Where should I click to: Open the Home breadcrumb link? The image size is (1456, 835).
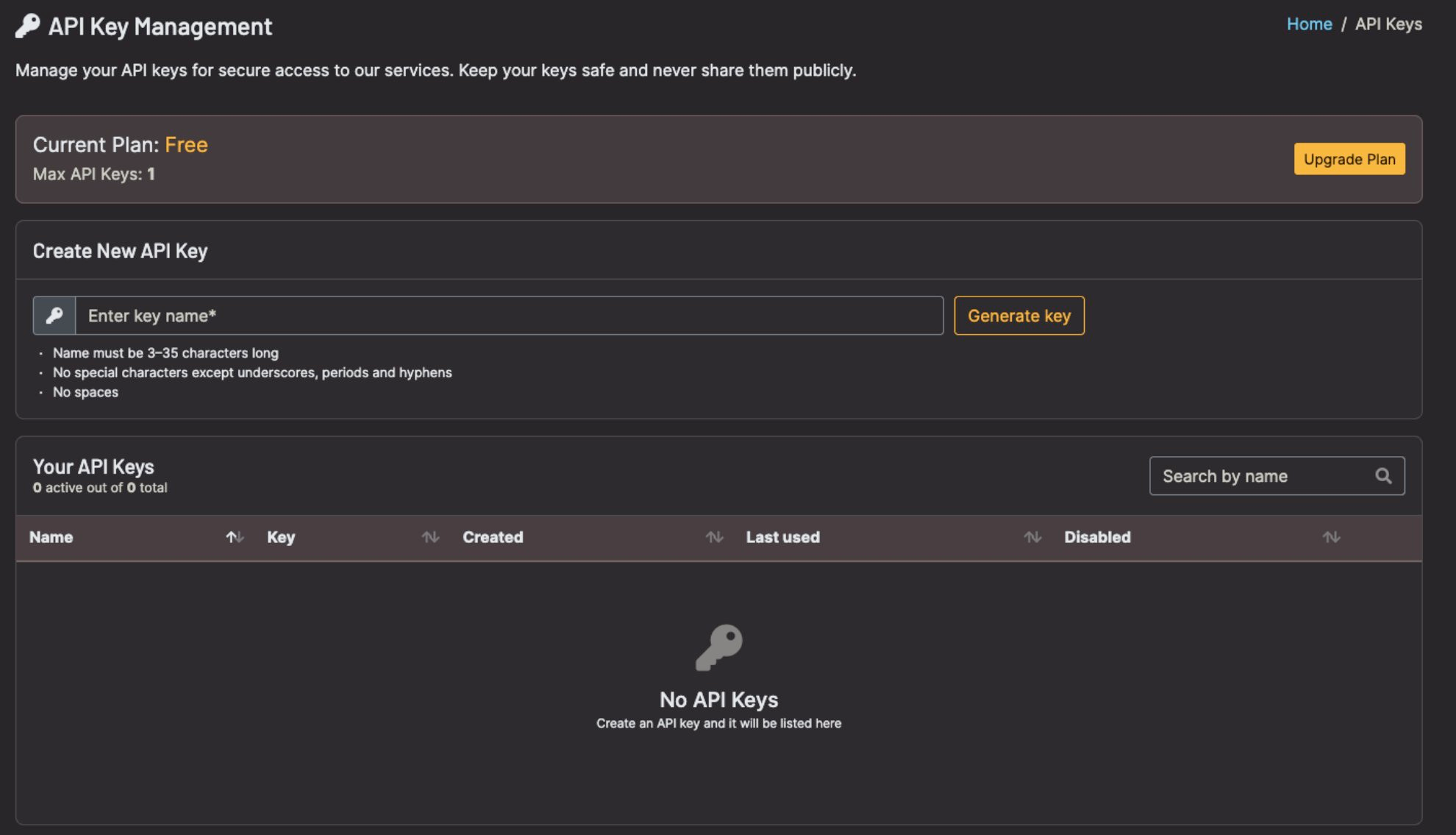(1310, 24)
